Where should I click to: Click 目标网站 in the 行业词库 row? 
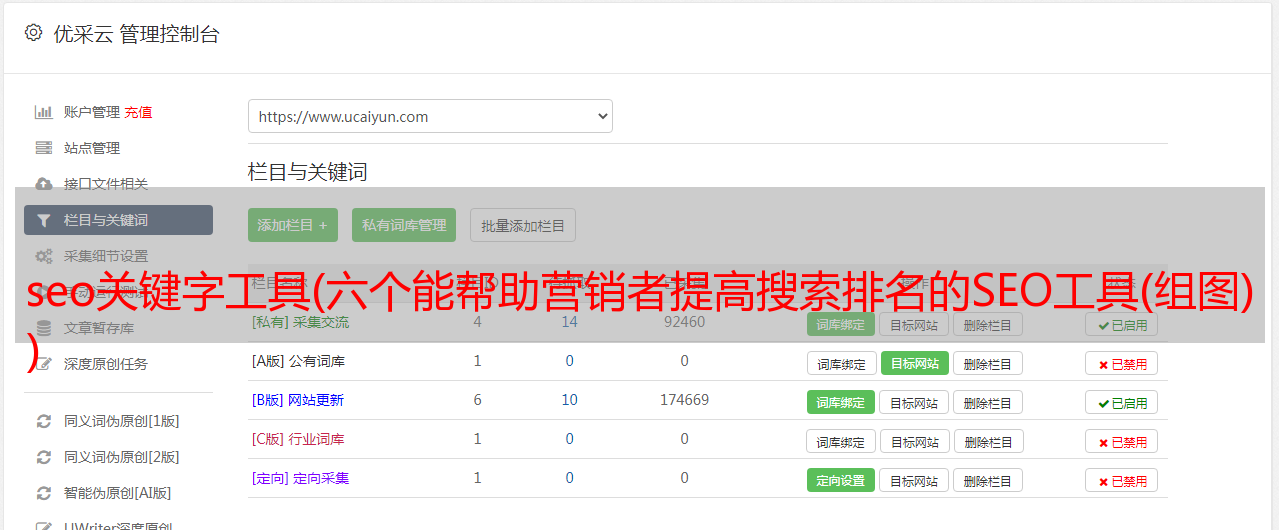[x=914, y=441]
